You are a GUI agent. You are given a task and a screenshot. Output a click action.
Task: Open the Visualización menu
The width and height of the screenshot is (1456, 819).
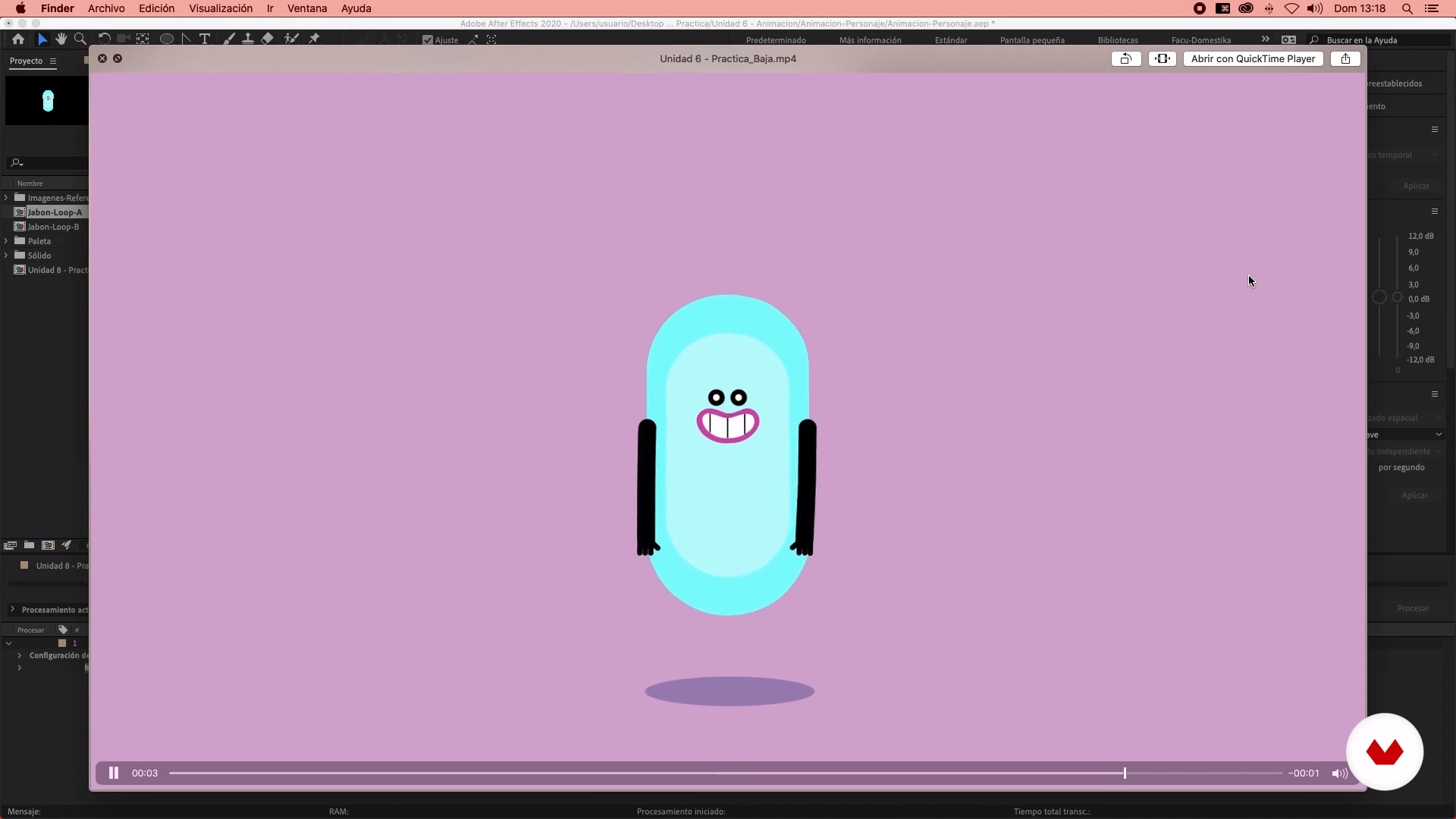pos(221,8)
